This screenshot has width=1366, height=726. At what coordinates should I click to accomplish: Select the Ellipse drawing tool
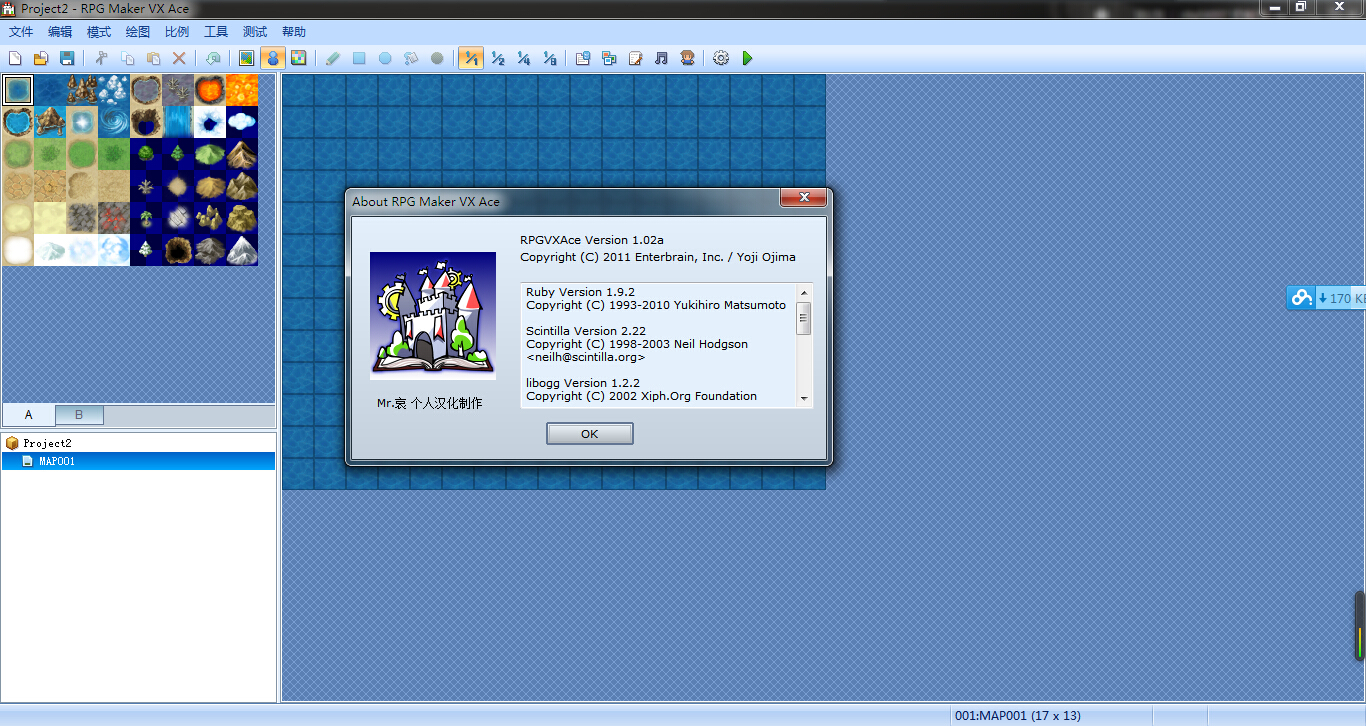click(385, 59)
